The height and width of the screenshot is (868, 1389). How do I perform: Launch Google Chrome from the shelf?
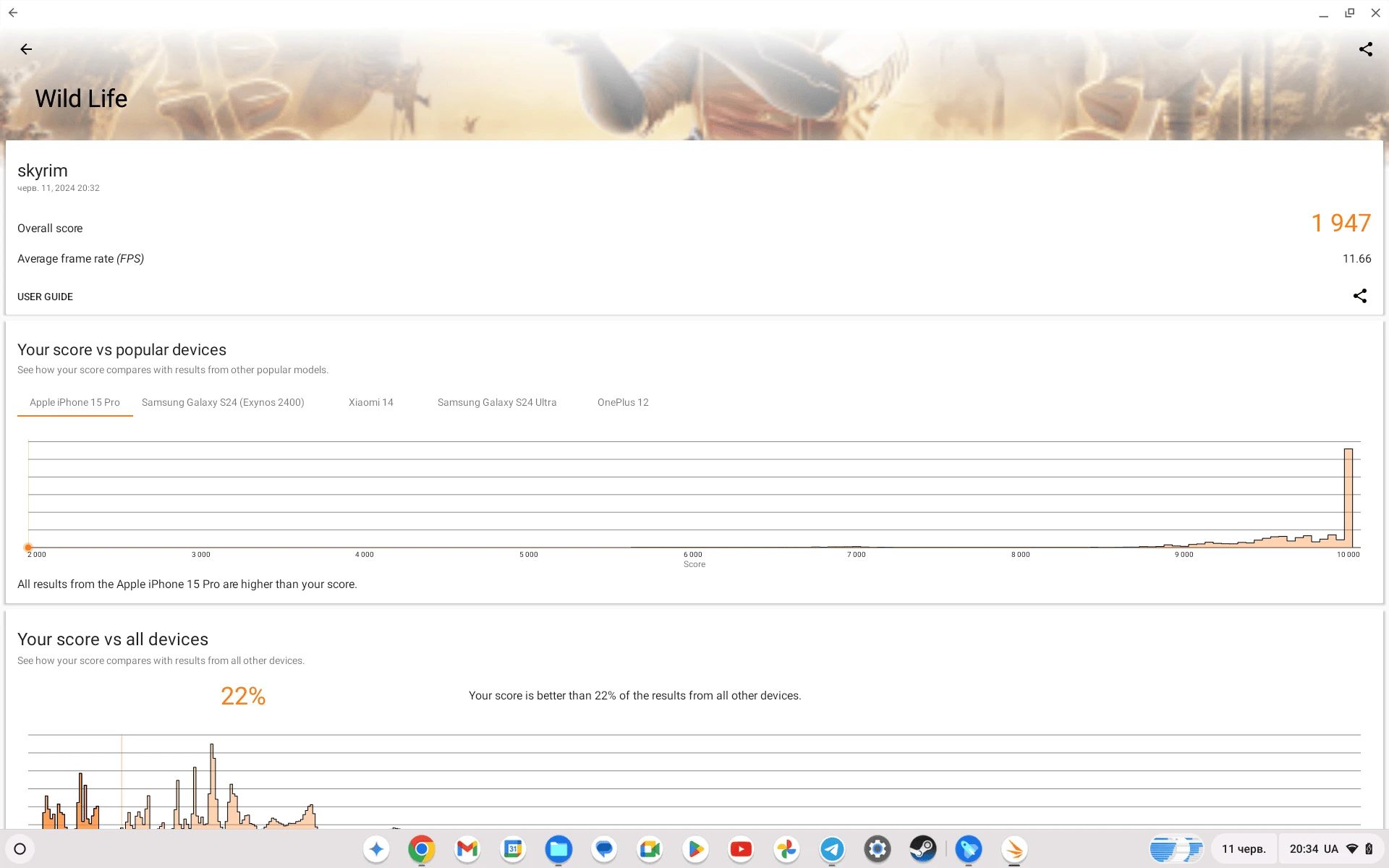point(422,849)
